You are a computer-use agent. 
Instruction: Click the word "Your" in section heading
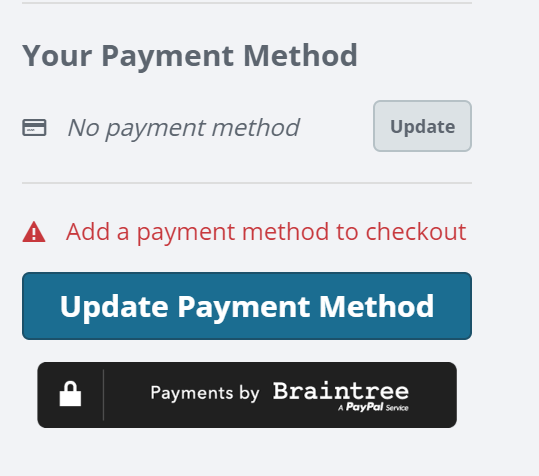(x=57, y=56)
